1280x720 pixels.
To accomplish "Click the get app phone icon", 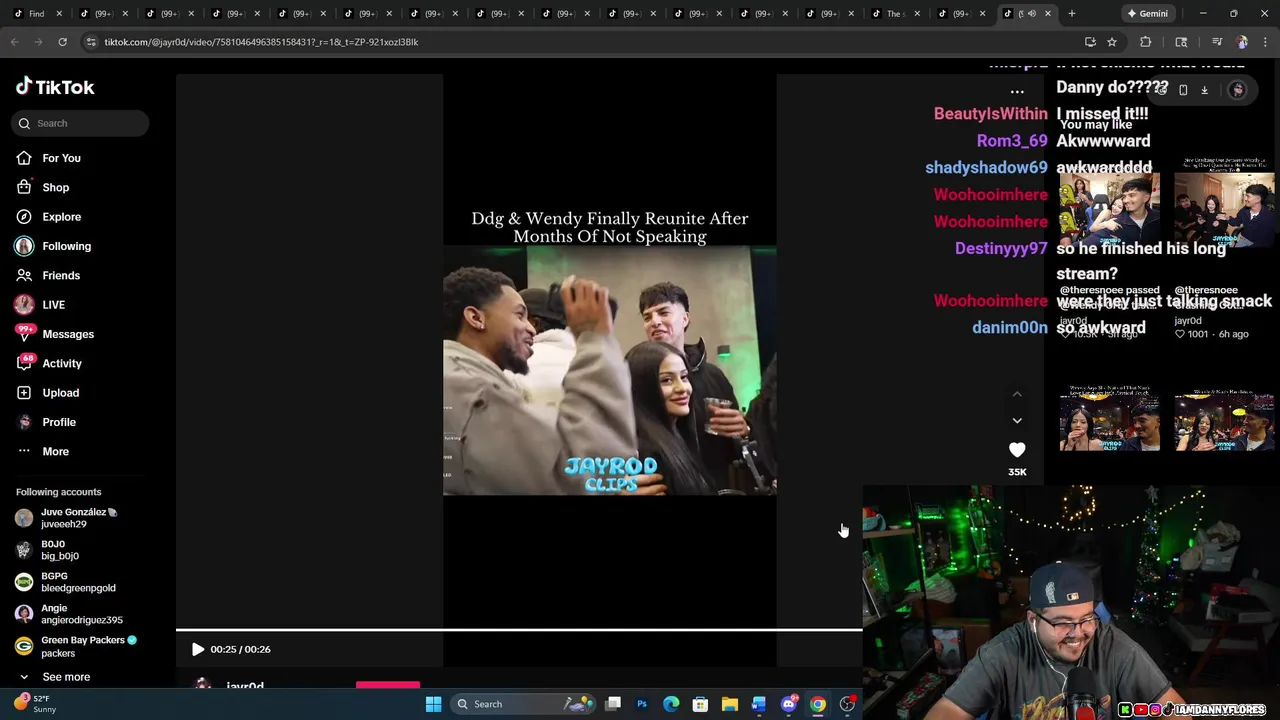I will (1183, 90).
